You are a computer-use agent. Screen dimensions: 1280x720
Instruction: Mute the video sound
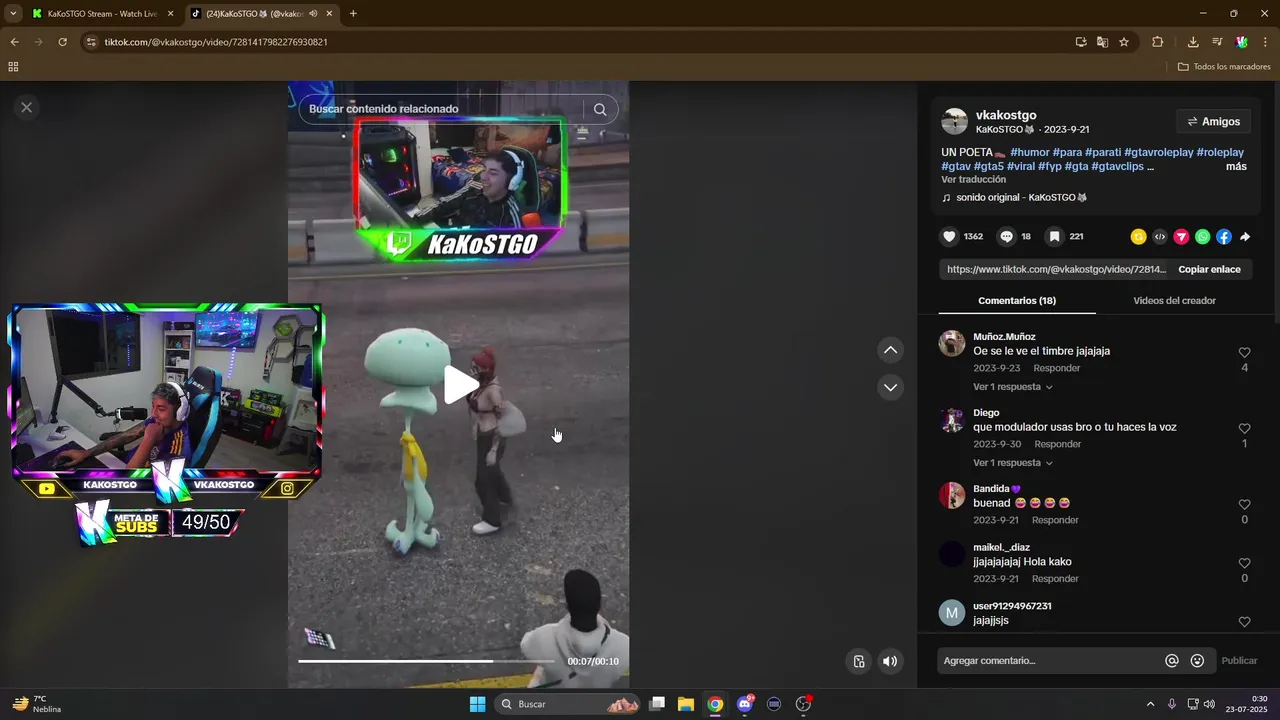click(x=889, y=661)
